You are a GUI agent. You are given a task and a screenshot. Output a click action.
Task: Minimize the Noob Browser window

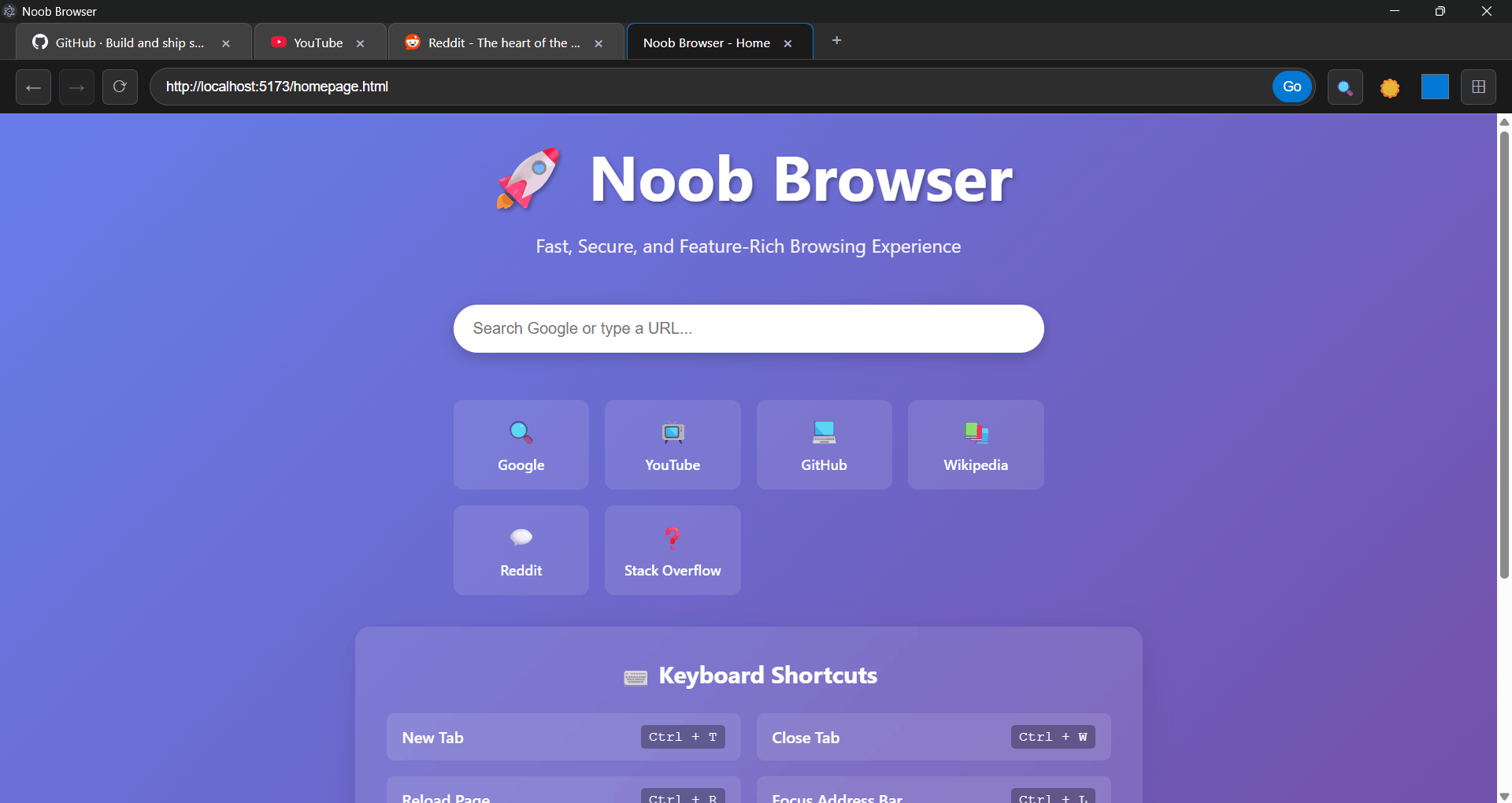click(1394, 11)
